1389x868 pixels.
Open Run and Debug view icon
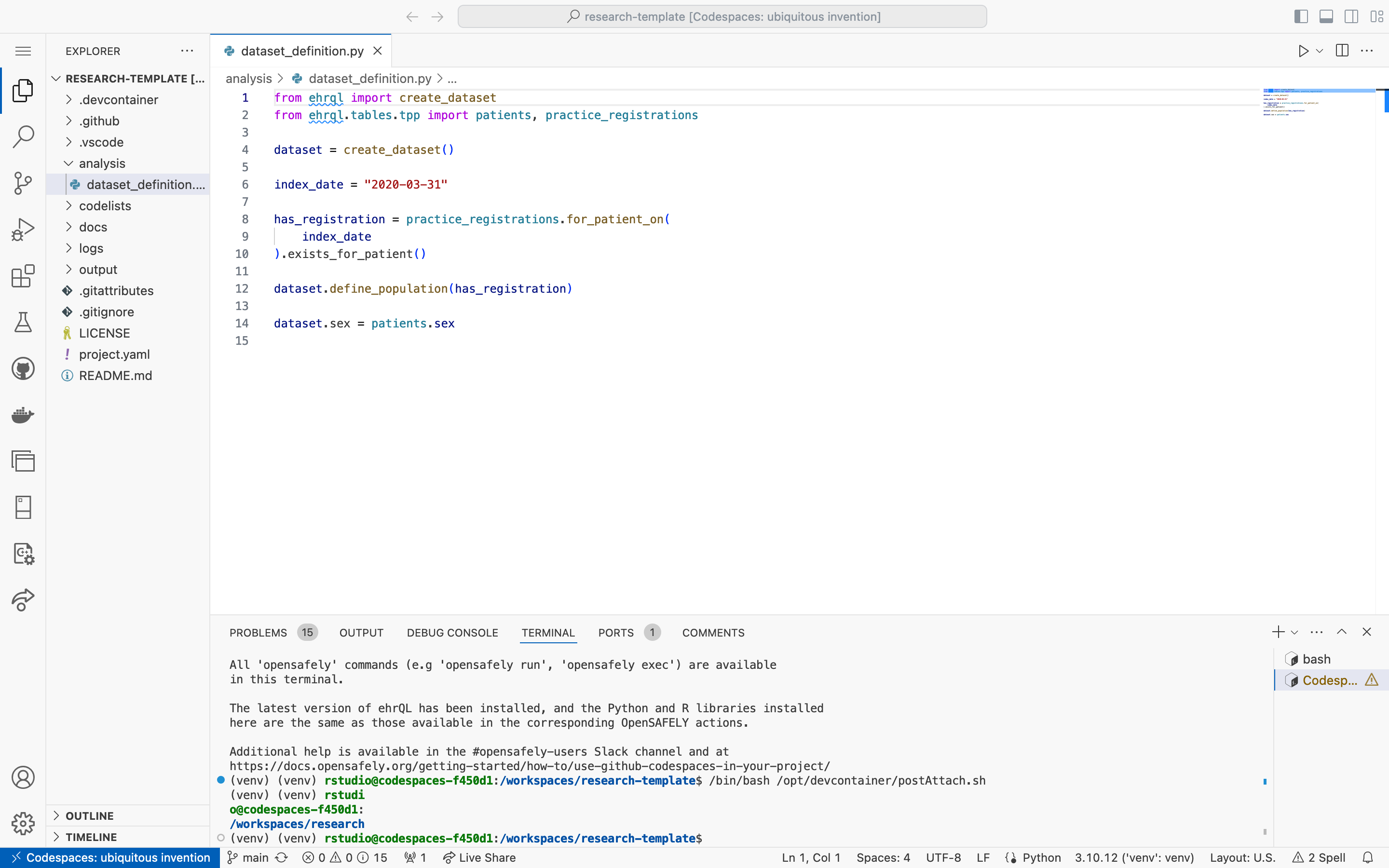(23, 230)
